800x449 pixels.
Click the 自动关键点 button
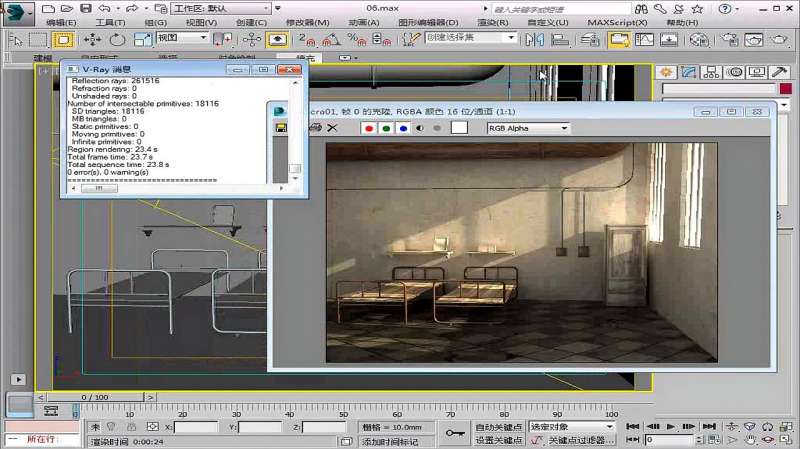click(498, 427)
